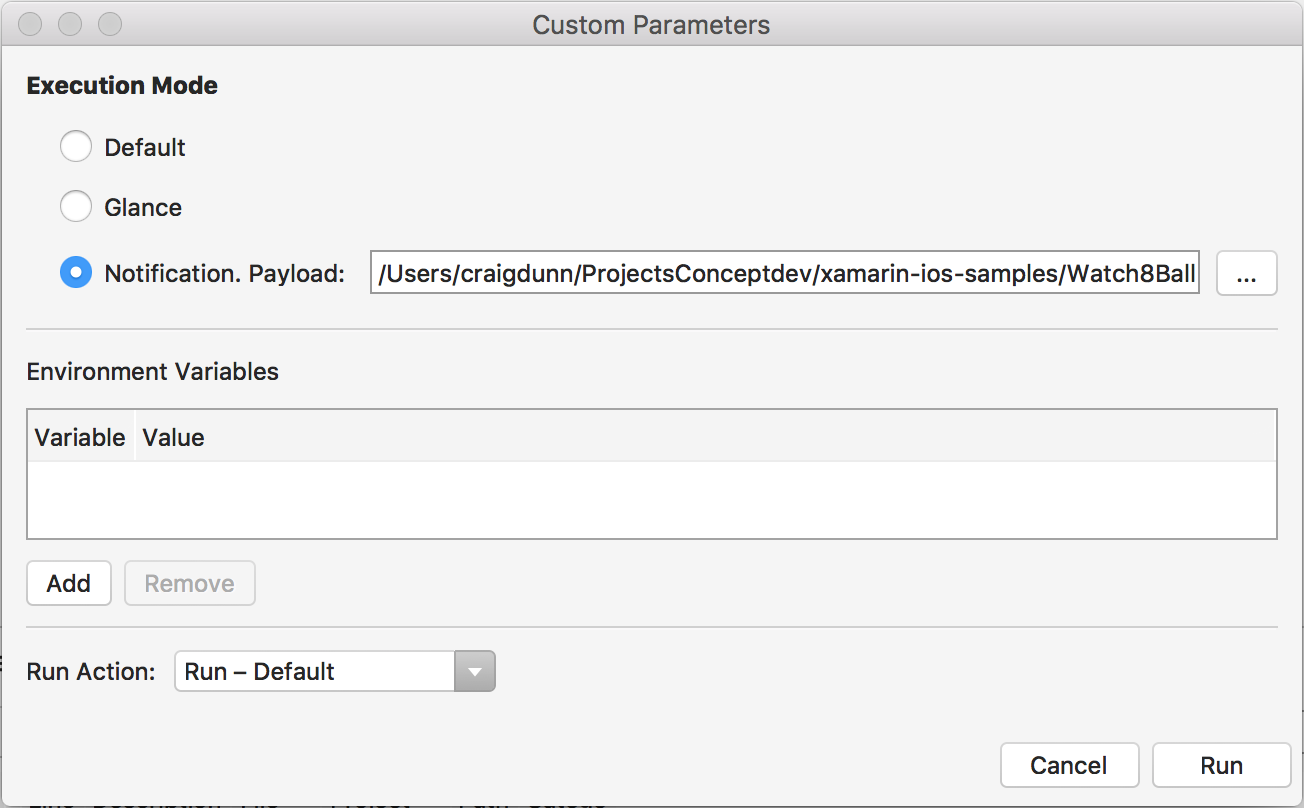This screenshot has height=808, width=1304.
Task: Click the window zoom button
Action: tap(109, 24)
